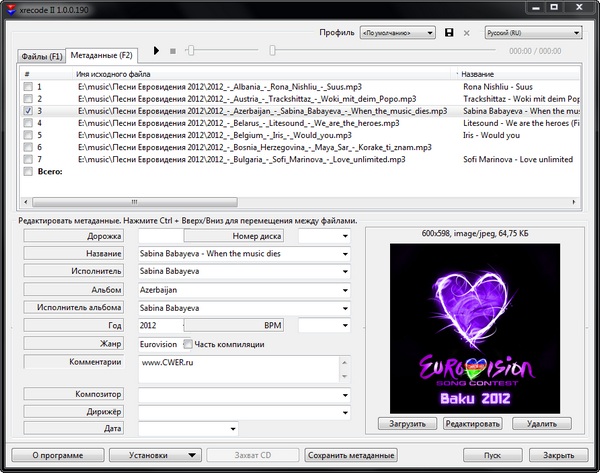Expand the Альбом field dropdown
The width and height of the screenshot is (600, 473).
(344, 290)
